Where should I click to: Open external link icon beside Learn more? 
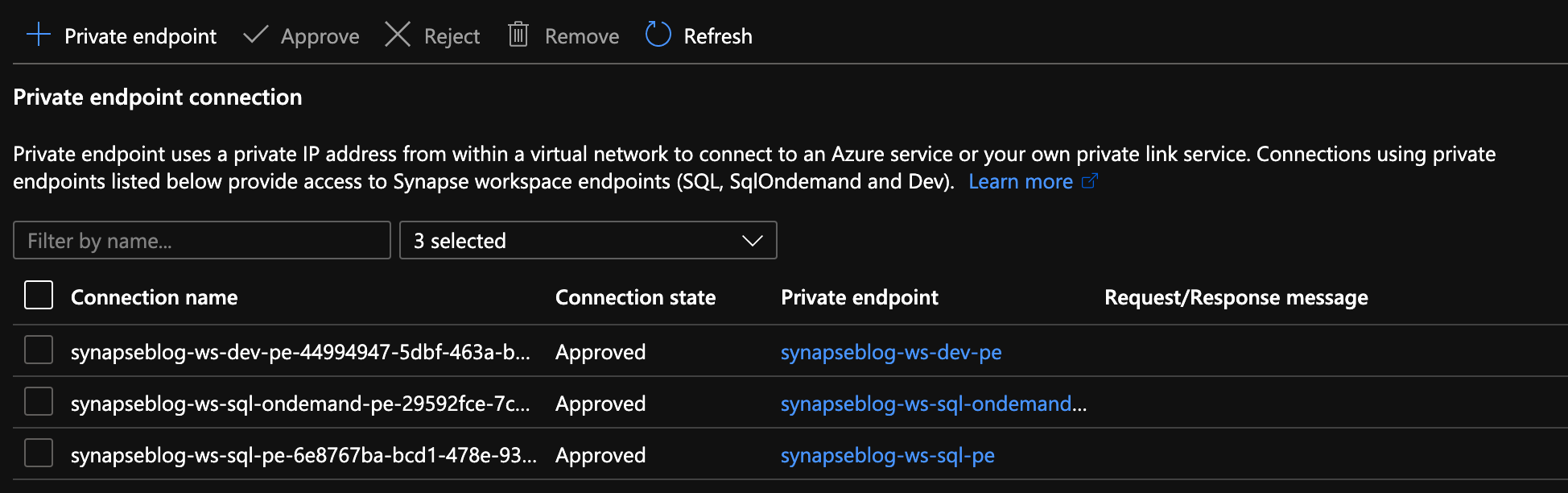[1089, 181]
